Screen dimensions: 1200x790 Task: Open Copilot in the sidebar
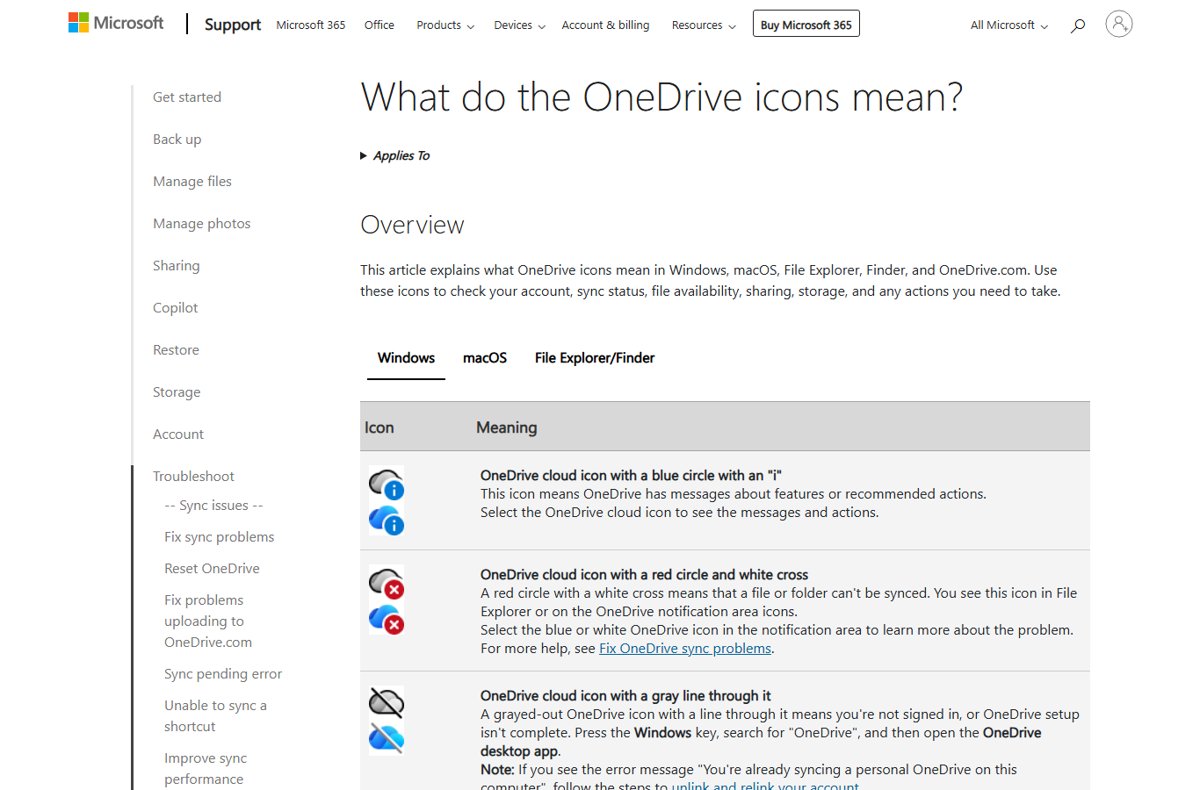[x=175, y=308]
